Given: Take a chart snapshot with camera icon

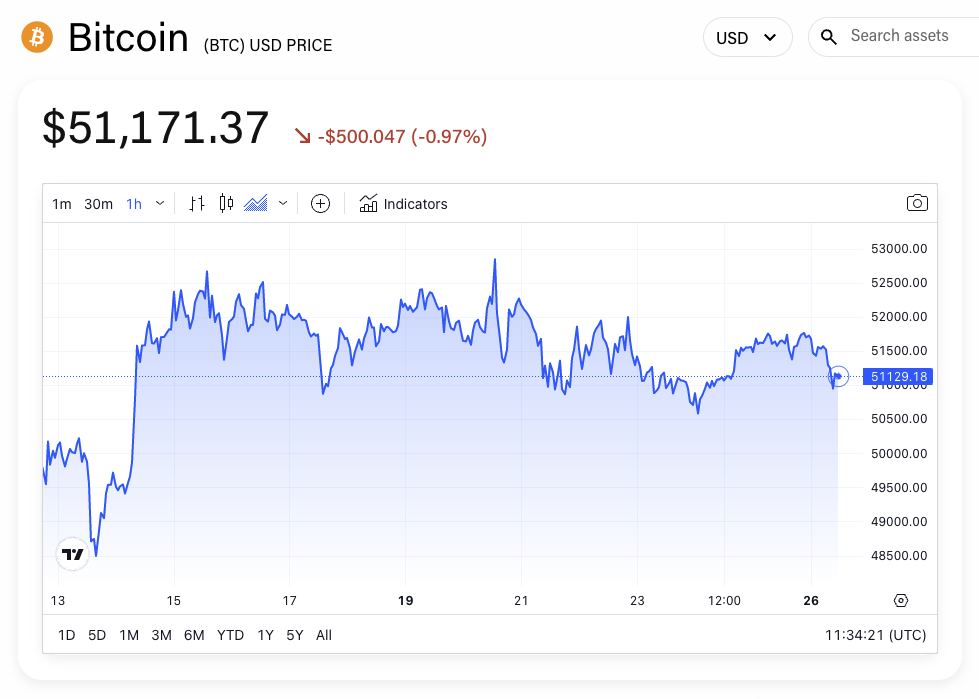Looking at the screenshot, I should pyautogui.click(x=917, y=203).
